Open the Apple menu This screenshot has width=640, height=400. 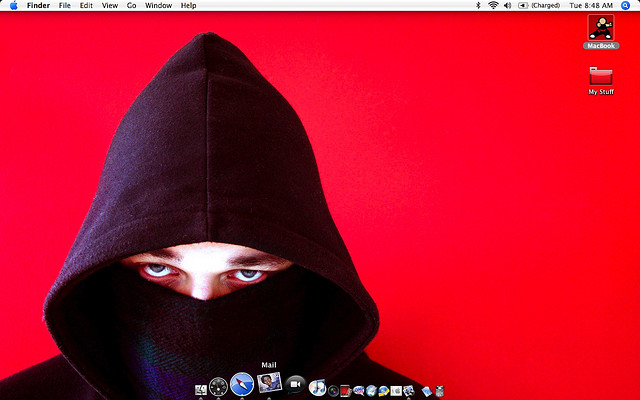click(13, 6)
